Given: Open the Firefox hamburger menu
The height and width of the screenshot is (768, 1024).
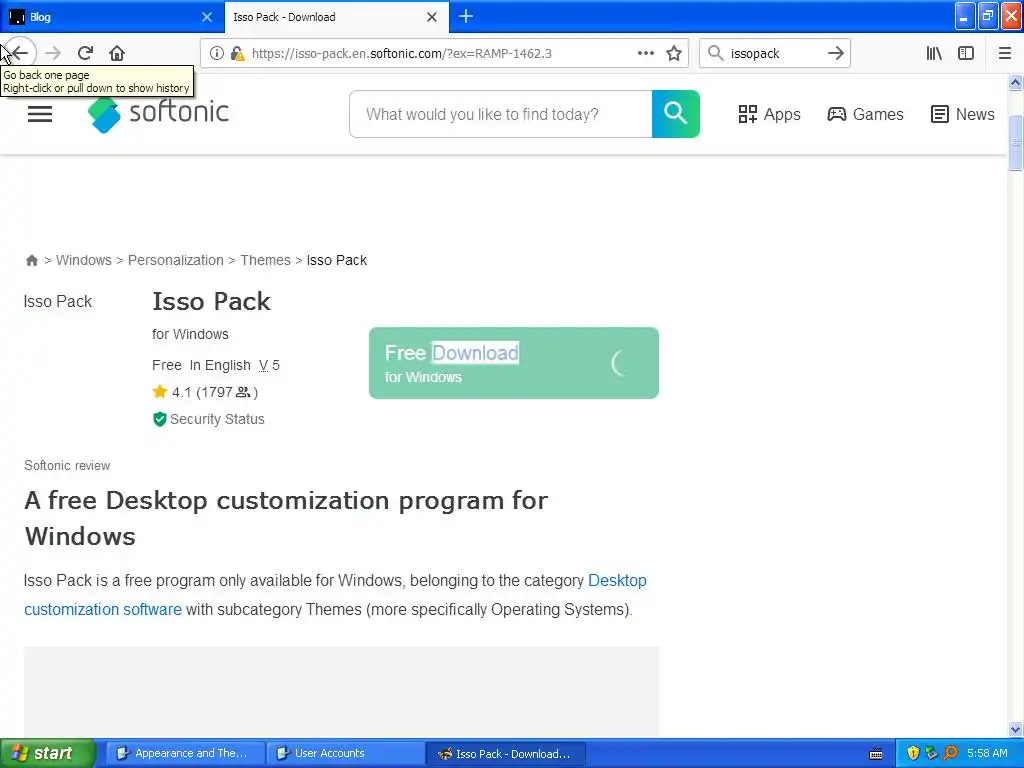Looking at the screenshot, I should pos(1004,53).
